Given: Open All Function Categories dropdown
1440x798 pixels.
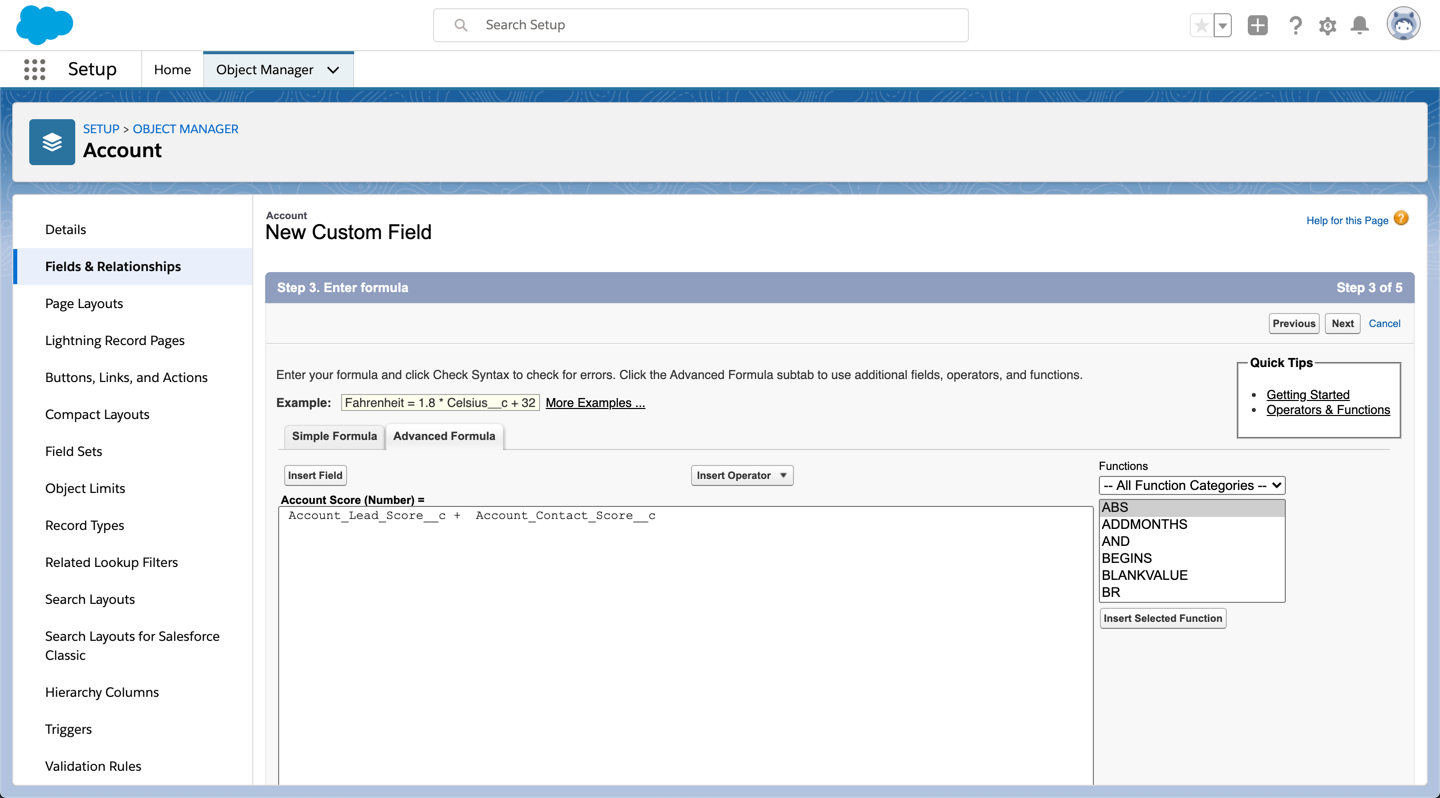Looking at the screenshot, I should [1191, 485].
